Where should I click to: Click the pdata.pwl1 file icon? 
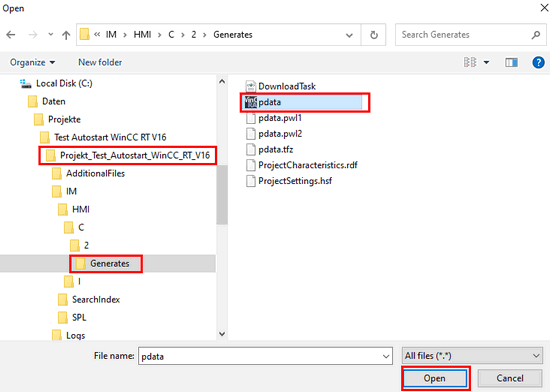point(250,118)
